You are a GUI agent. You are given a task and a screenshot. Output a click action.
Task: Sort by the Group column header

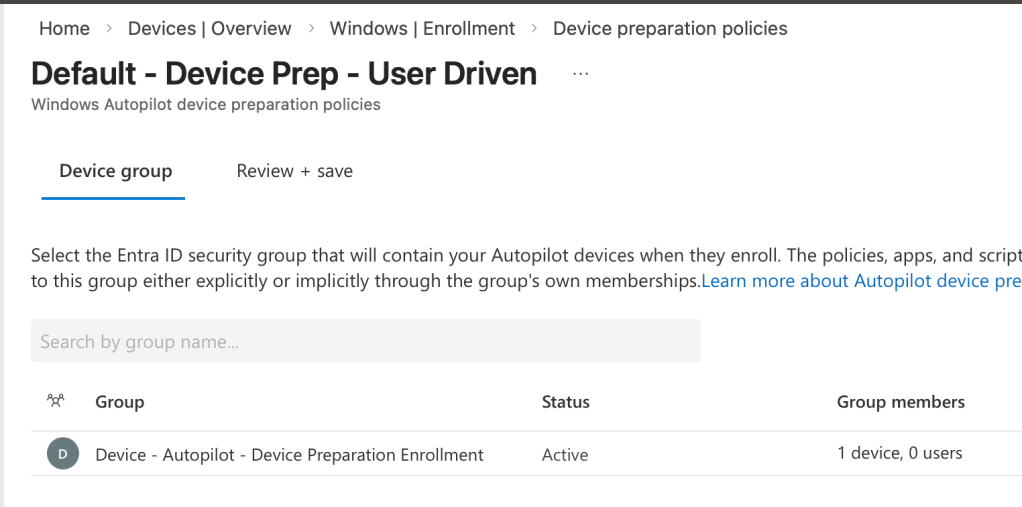click(120, 402)
